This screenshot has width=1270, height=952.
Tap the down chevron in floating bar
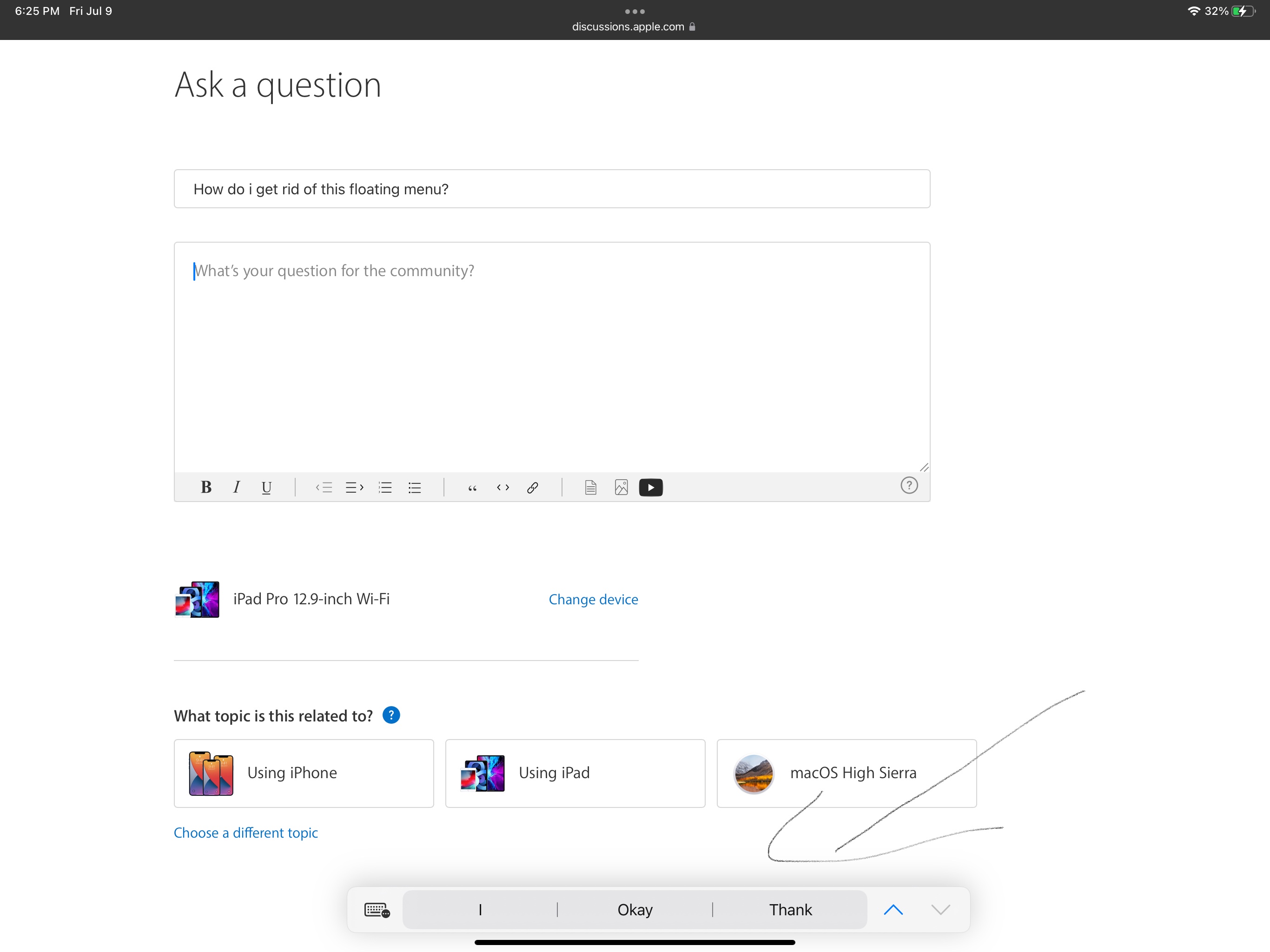coord(940,910)
